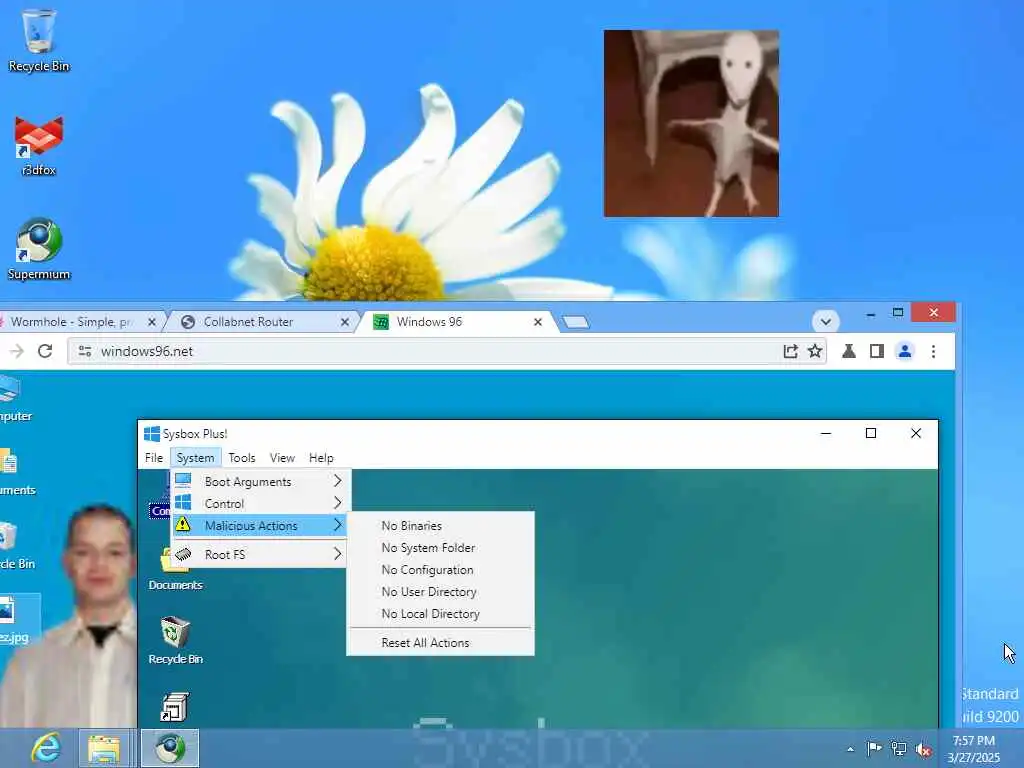The width and height of the screenshot is (1024, 768).
Task: Open the network tray icon
Action: click(899, 749)
